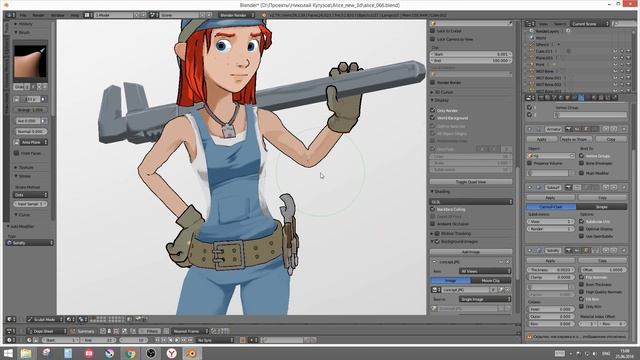
Task: Toggle render camera icon for Cube.013
Action: pos(628,51)
